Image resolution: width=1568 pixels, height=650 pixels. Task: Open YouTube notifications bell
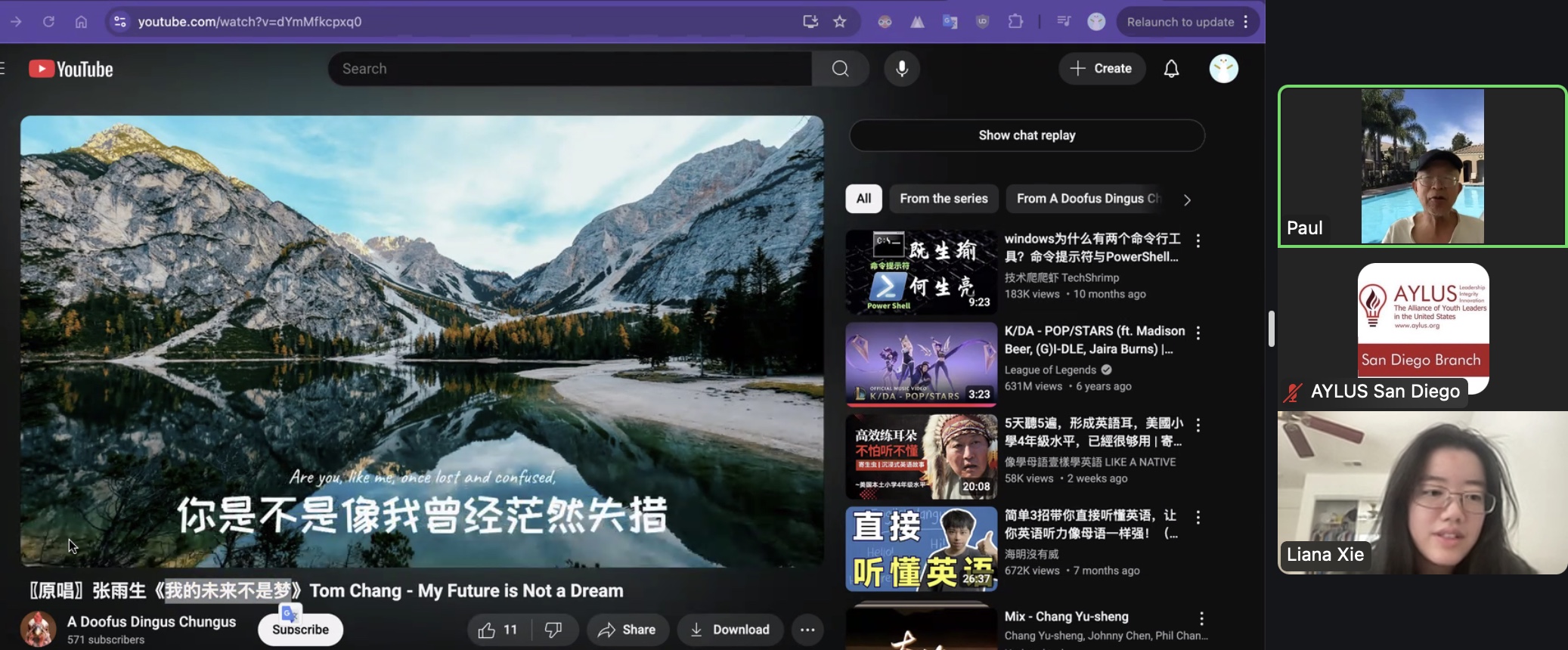(1171, 69)
